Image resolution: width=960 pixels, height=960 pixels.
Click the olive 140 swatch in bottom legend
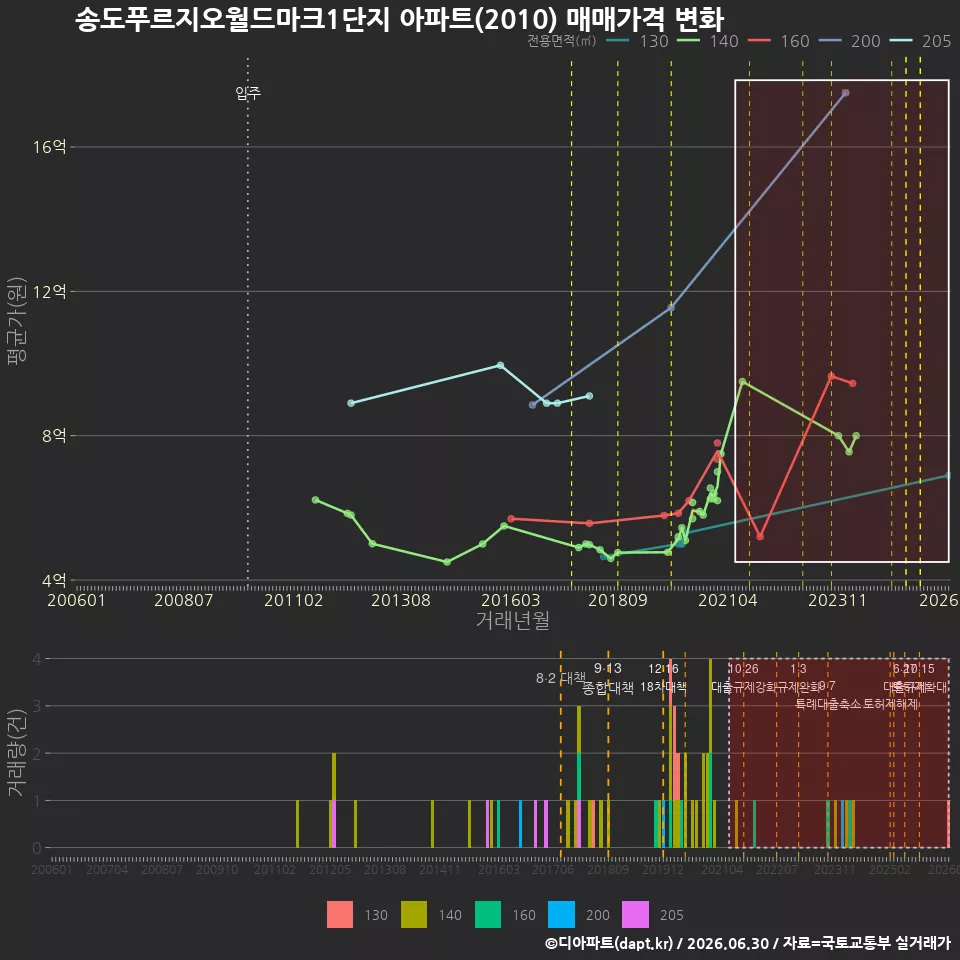[414, 915]
